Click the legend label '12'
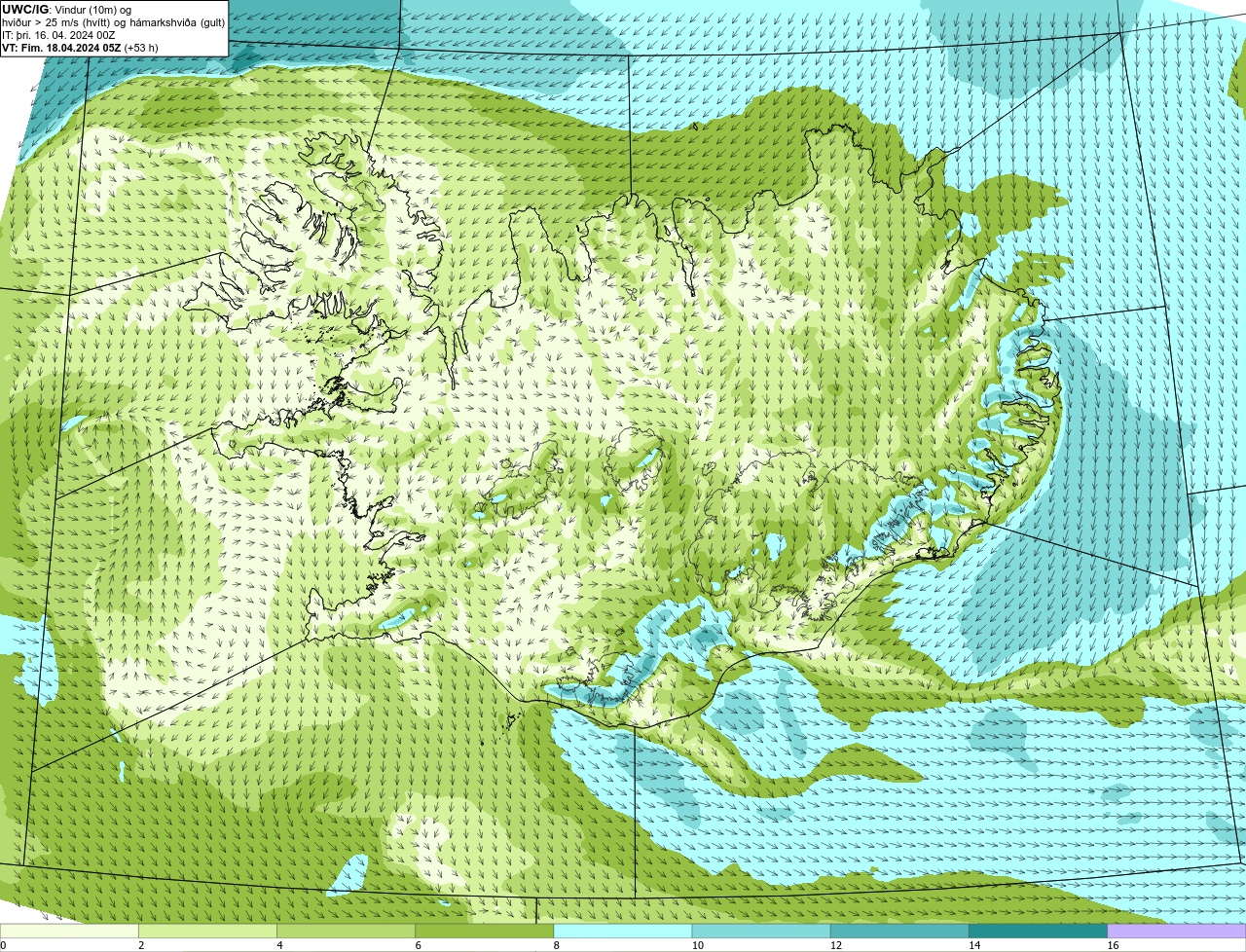 coord(836,945)
